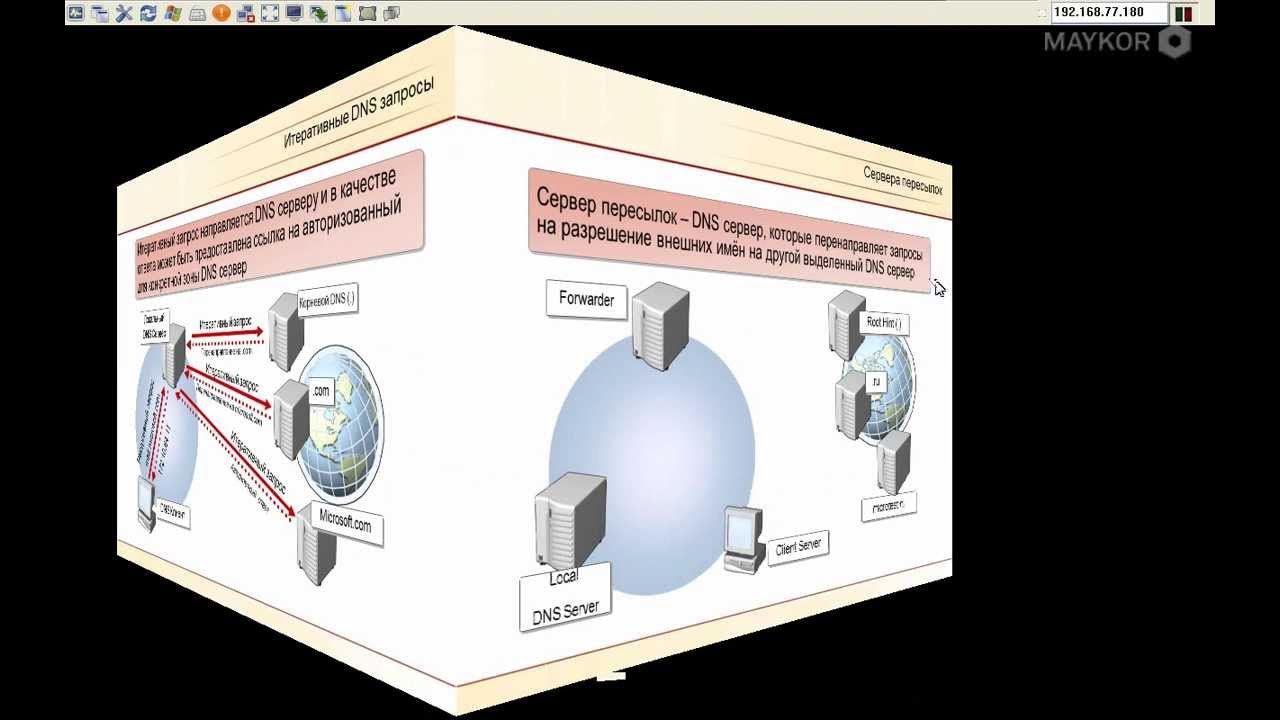Click the green download arrow icon
Screen dimensions: 1280x720
click(318, 13)
